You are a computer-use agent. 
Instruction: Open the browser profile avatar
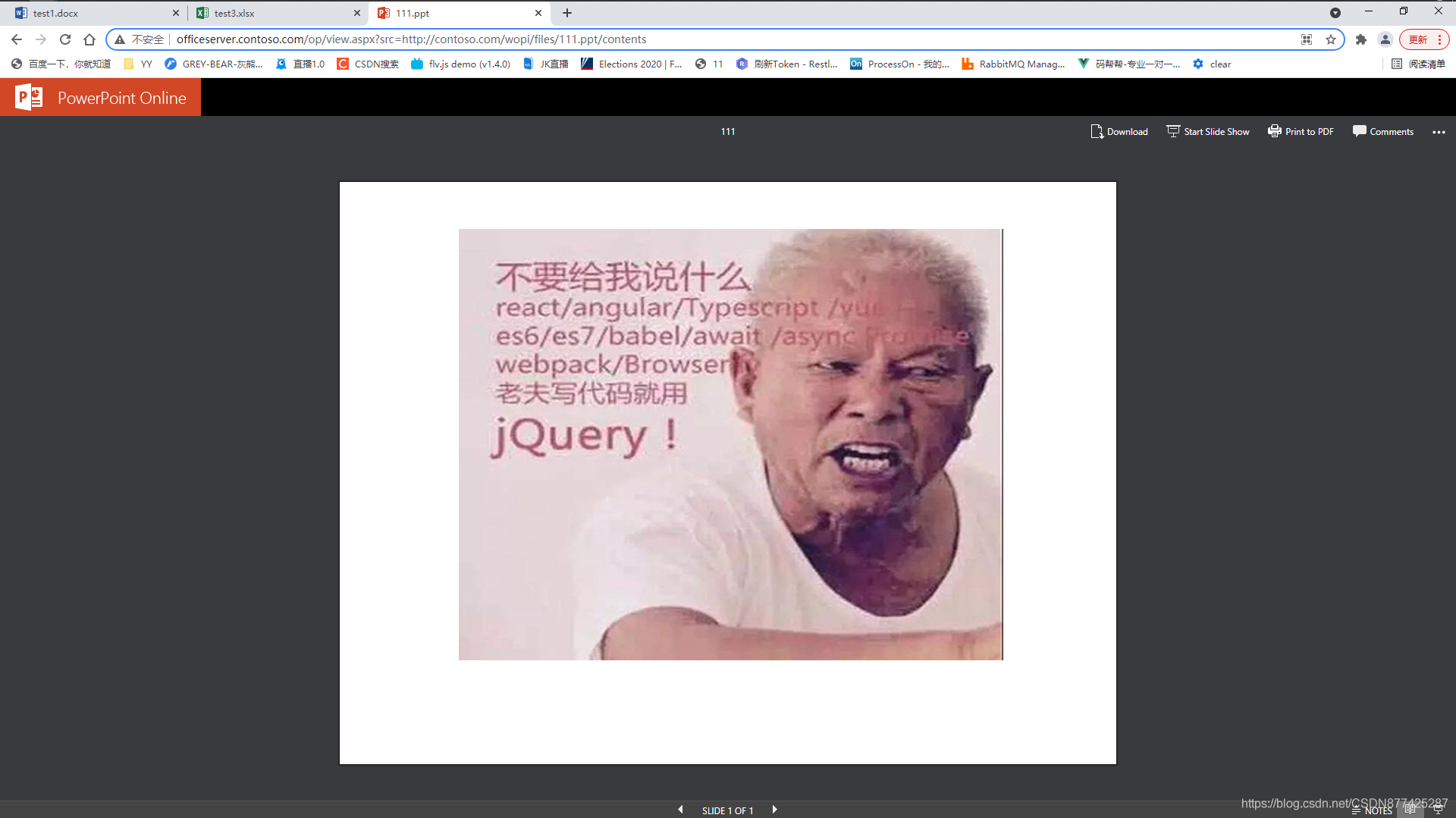[1385, 39]
